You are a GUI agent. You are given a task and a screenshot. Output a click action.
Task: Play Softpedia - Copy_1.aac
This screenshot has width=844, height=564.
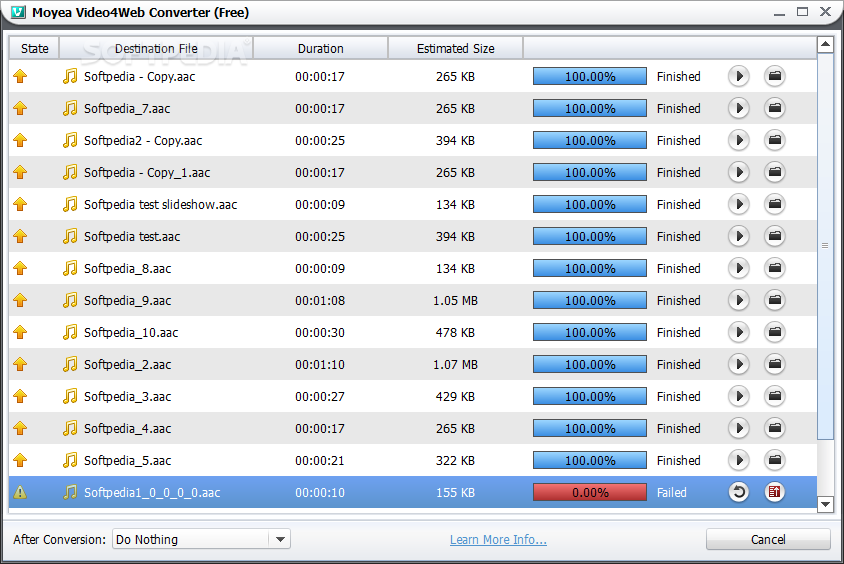[738, 172]
